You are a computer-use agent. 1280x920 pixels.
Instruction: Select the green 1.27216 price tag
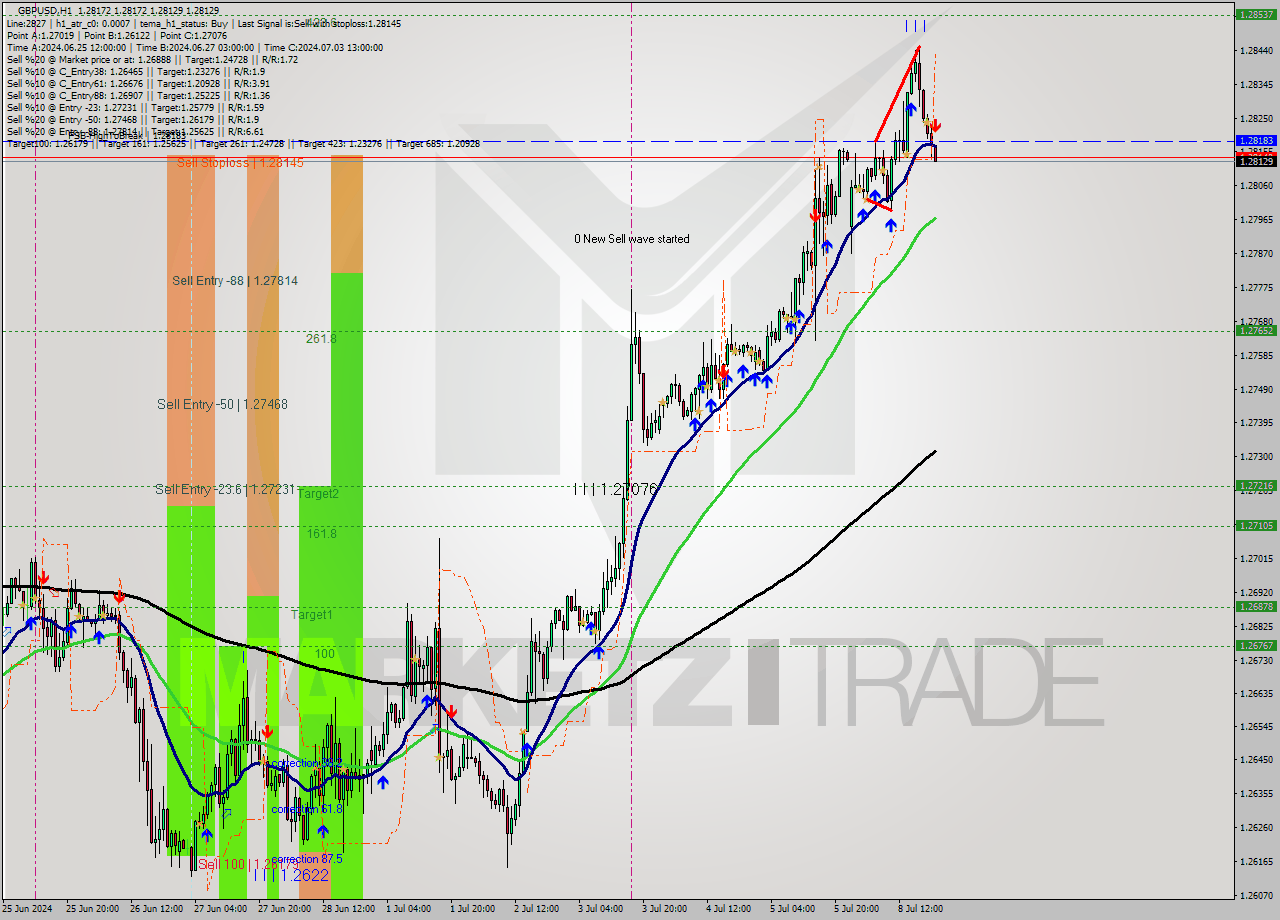(x=1255, y=486)
